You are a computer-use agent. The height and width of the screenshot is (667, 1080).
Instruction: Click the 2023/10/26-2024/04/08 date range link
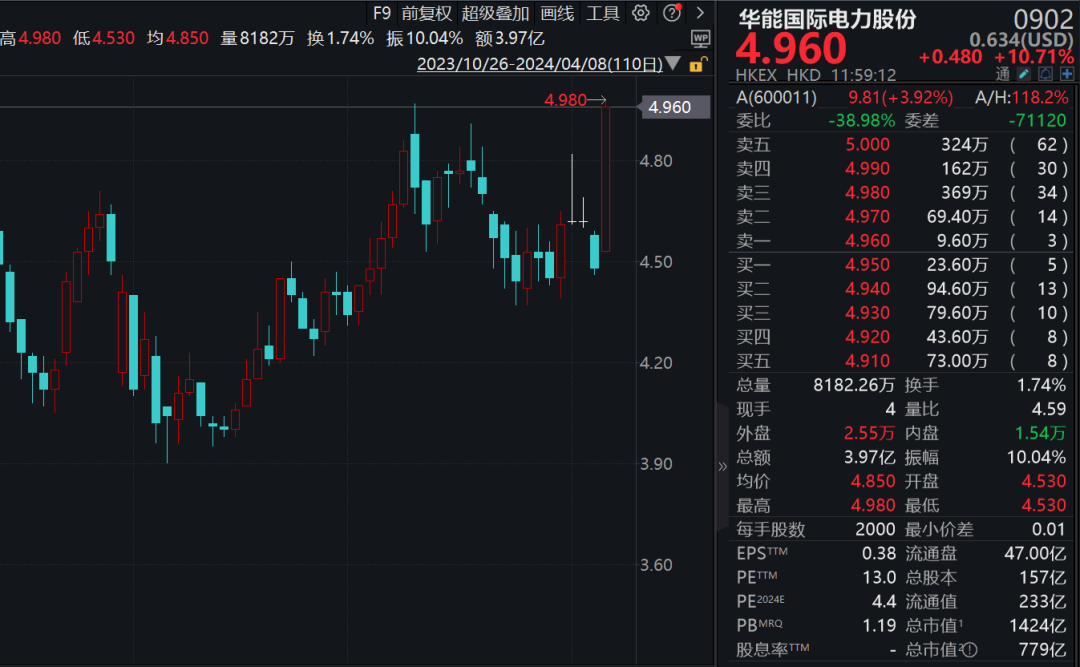pyautogui.click(x=539, y=64)
